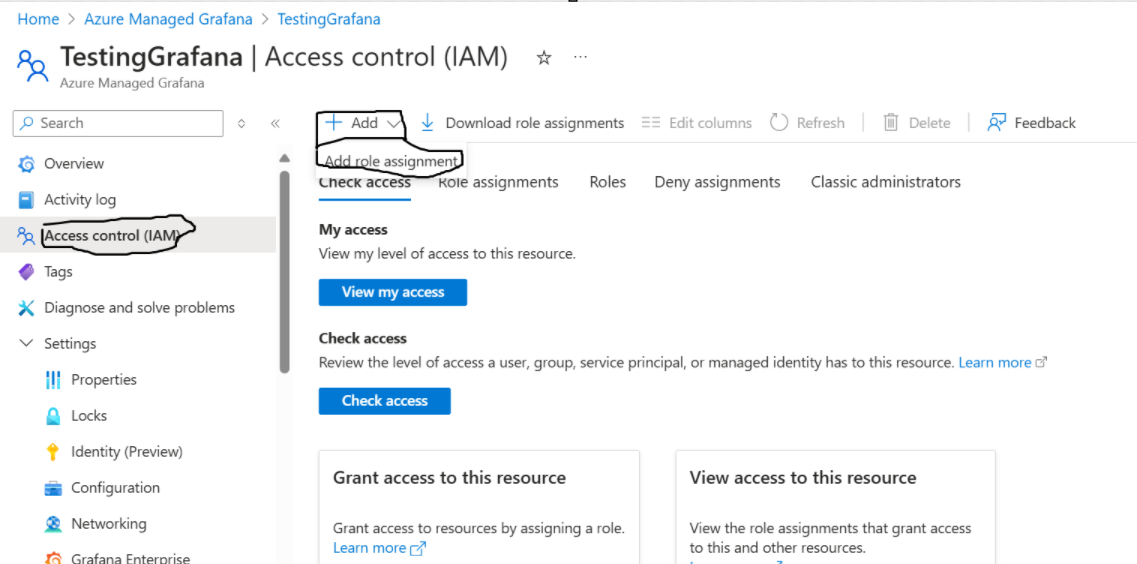Switch to the Role assignments tab
The image size is (1137, 564).
(498, 182)
